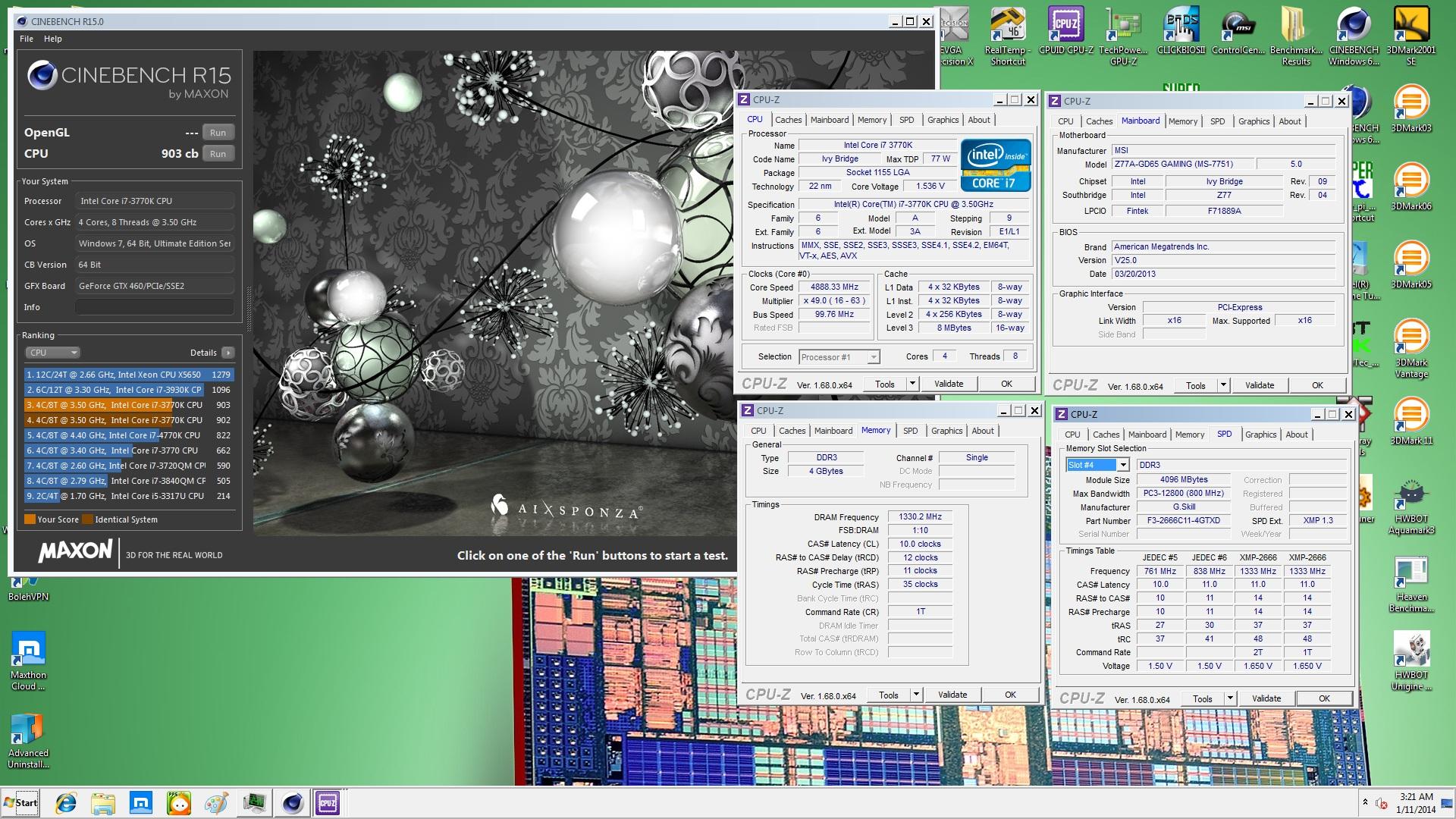1456x819 pixels.
Task: Click the Your Score orange swatch
Action: [30, 519]
